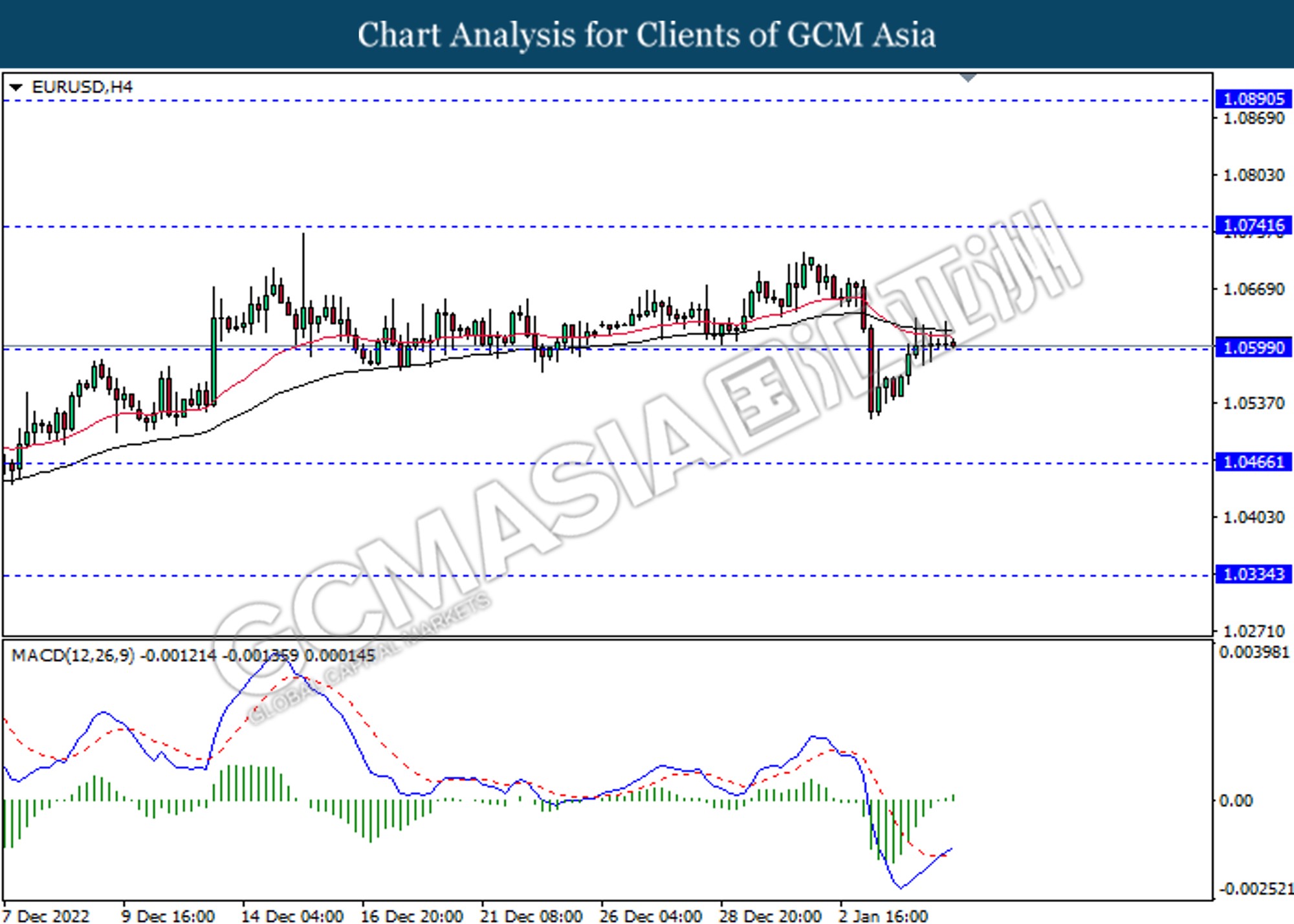Image resolution: width=1294 pixels, height=924 pixels.
Task: Click the 16 Dec 20:00 time label
Action: coord(412,916)
